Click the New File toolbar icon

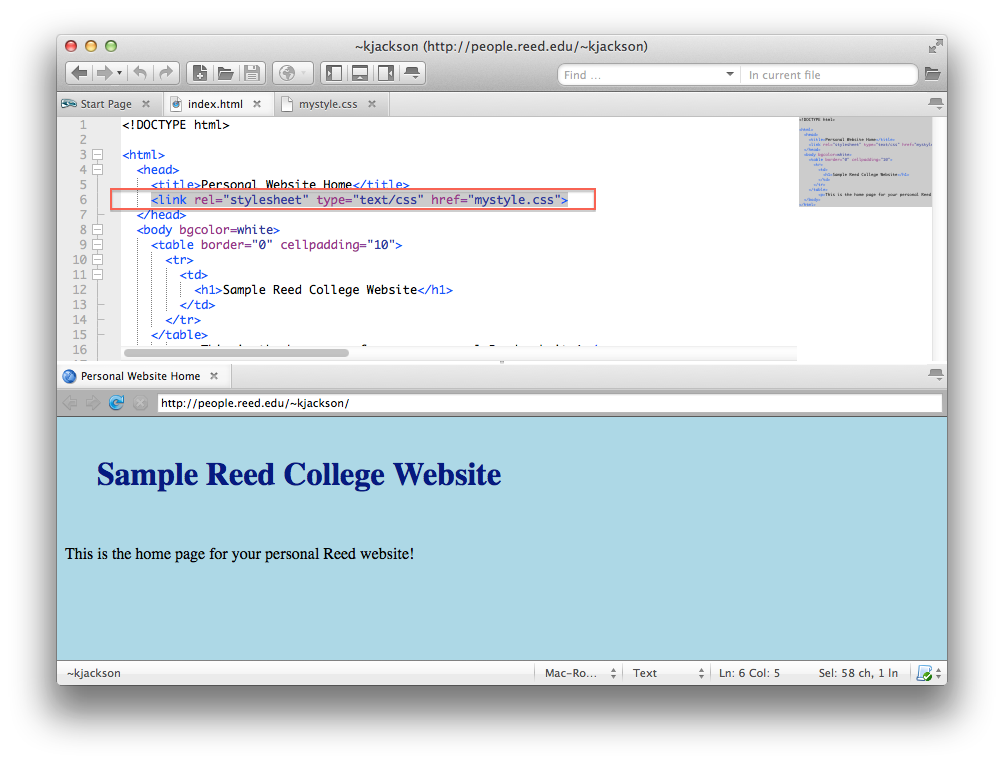point(200,73)
